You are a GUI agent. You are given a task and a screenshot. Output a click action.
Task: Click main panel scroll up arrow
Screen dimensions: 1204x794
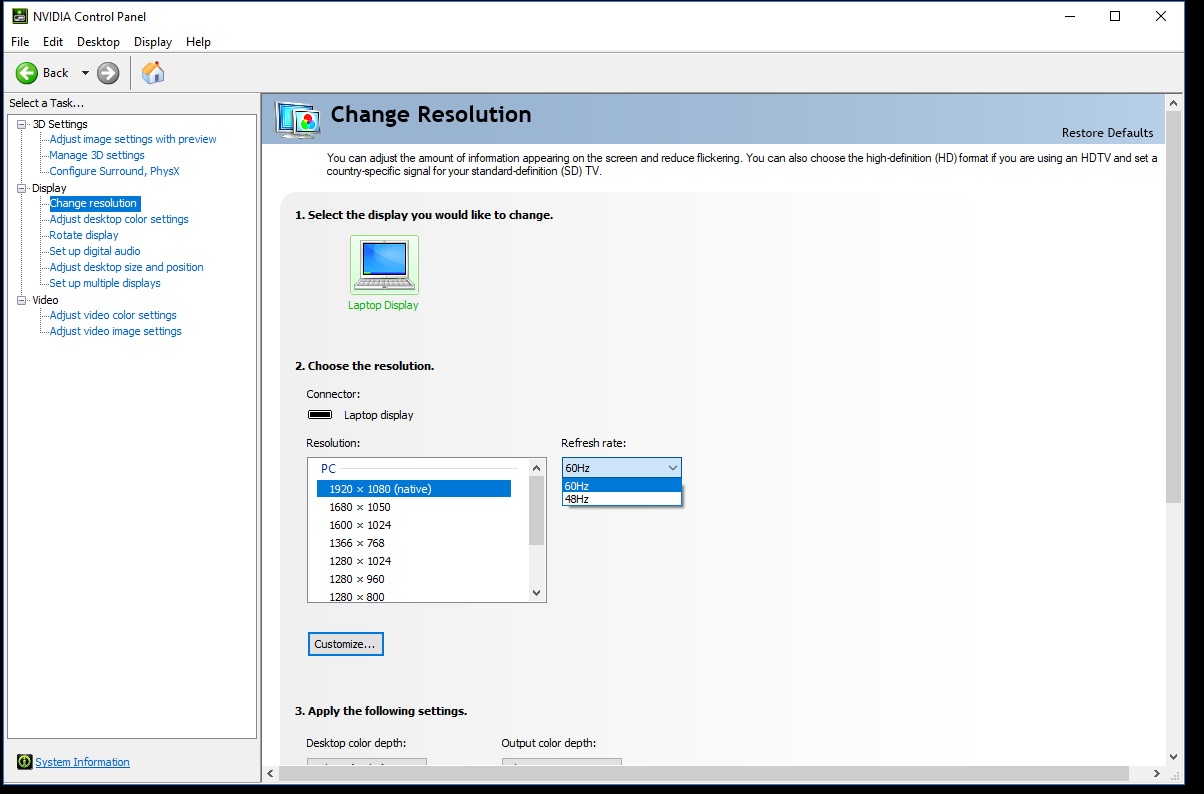pos(1174,102)
